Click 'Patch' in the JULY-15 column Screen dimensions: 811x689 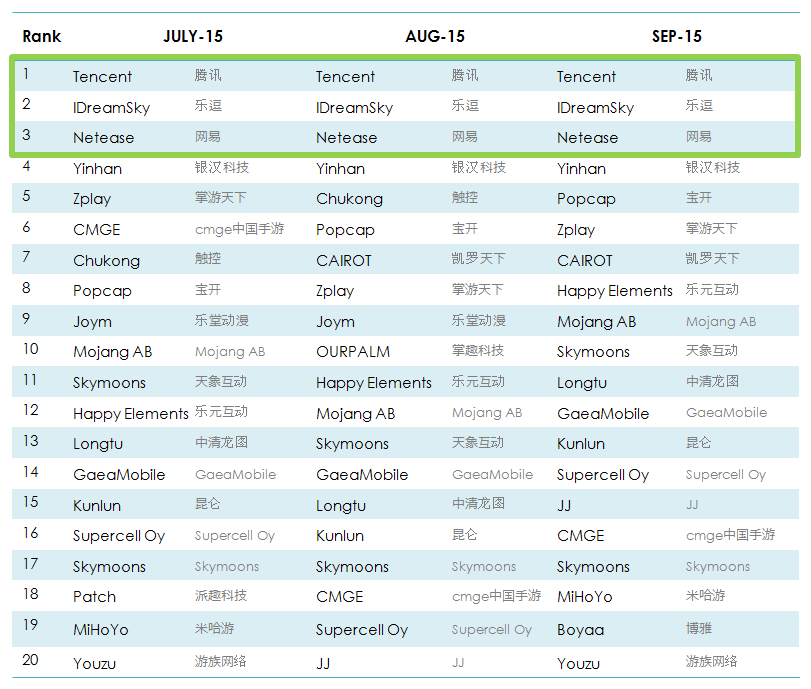pyautogui.click(x=94, y=597)
